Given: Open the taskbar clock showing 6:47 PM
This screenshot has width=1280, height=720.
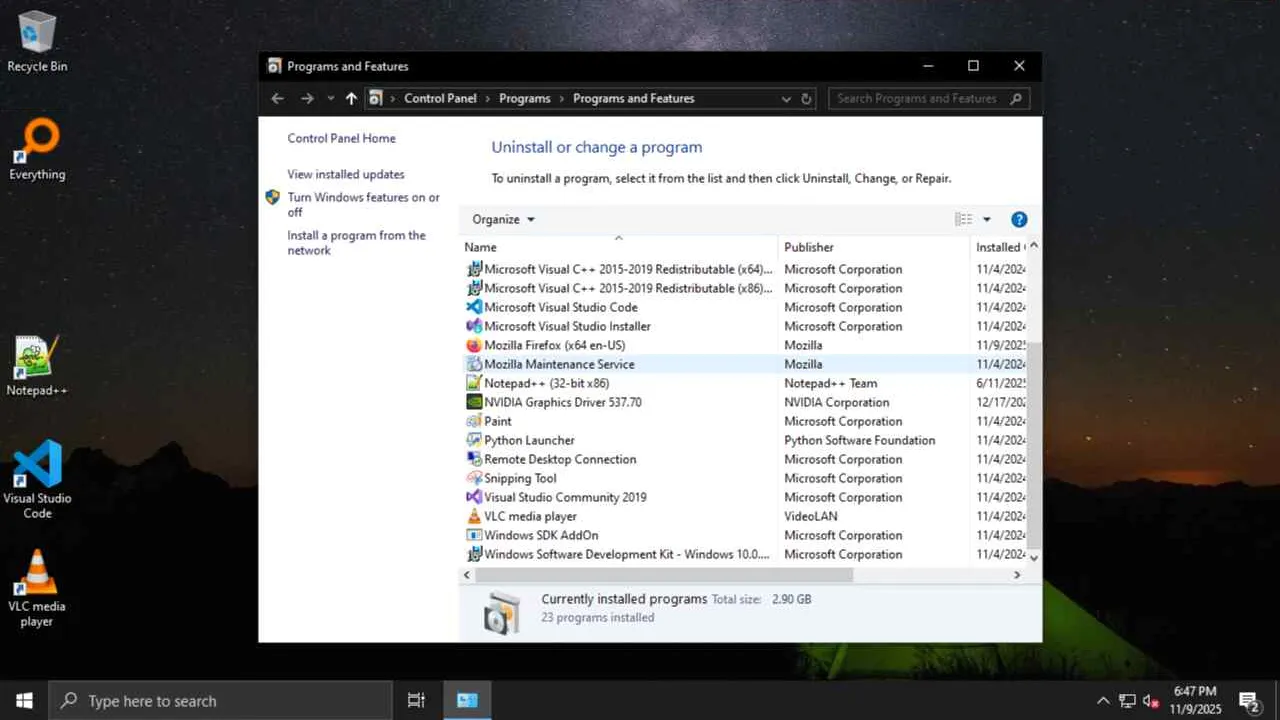Looking at the screenshot, I should (1195, 700).
